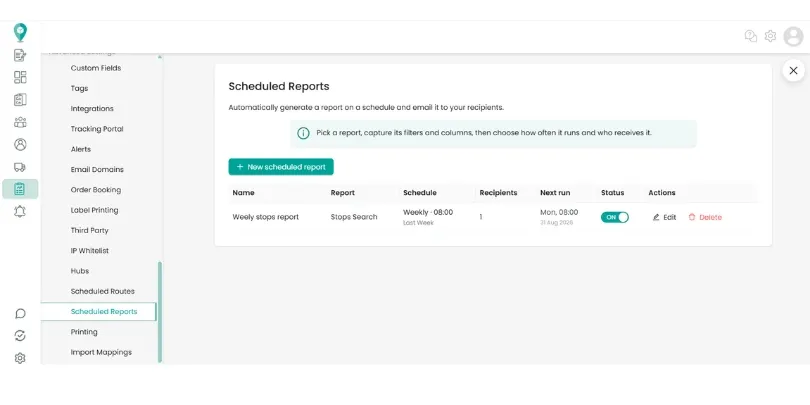Image resolution: width=810 pixels, height=405 pixels.
Task: Close the Scheduled Reports panel with X
Action: click(x=793, y=71)
